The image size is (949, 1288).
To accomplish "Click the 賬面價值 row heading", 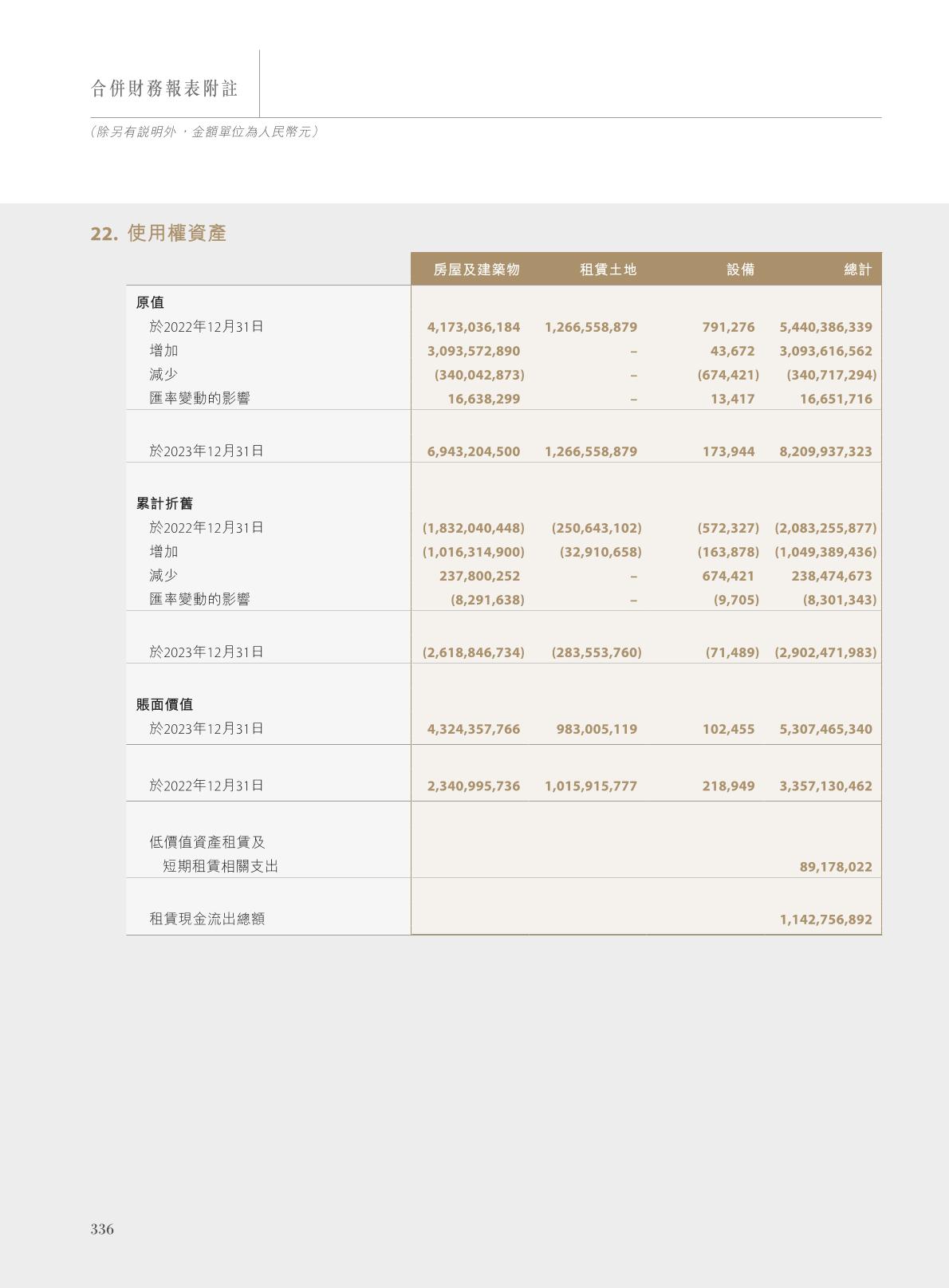I will (x=164, y=704).
